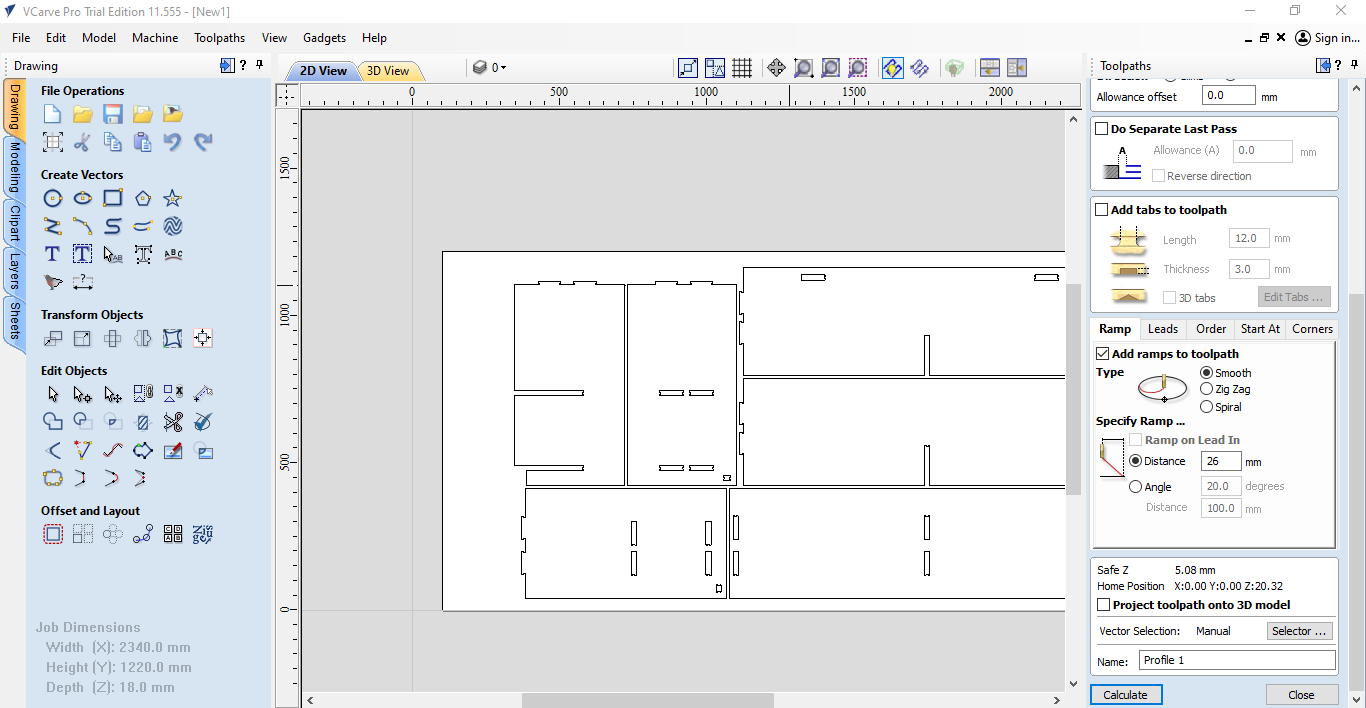Image resolution: width=1366 pixels, height=708 pixels.
Task: Open the Gadgets menu
Action: pos(324,38)
